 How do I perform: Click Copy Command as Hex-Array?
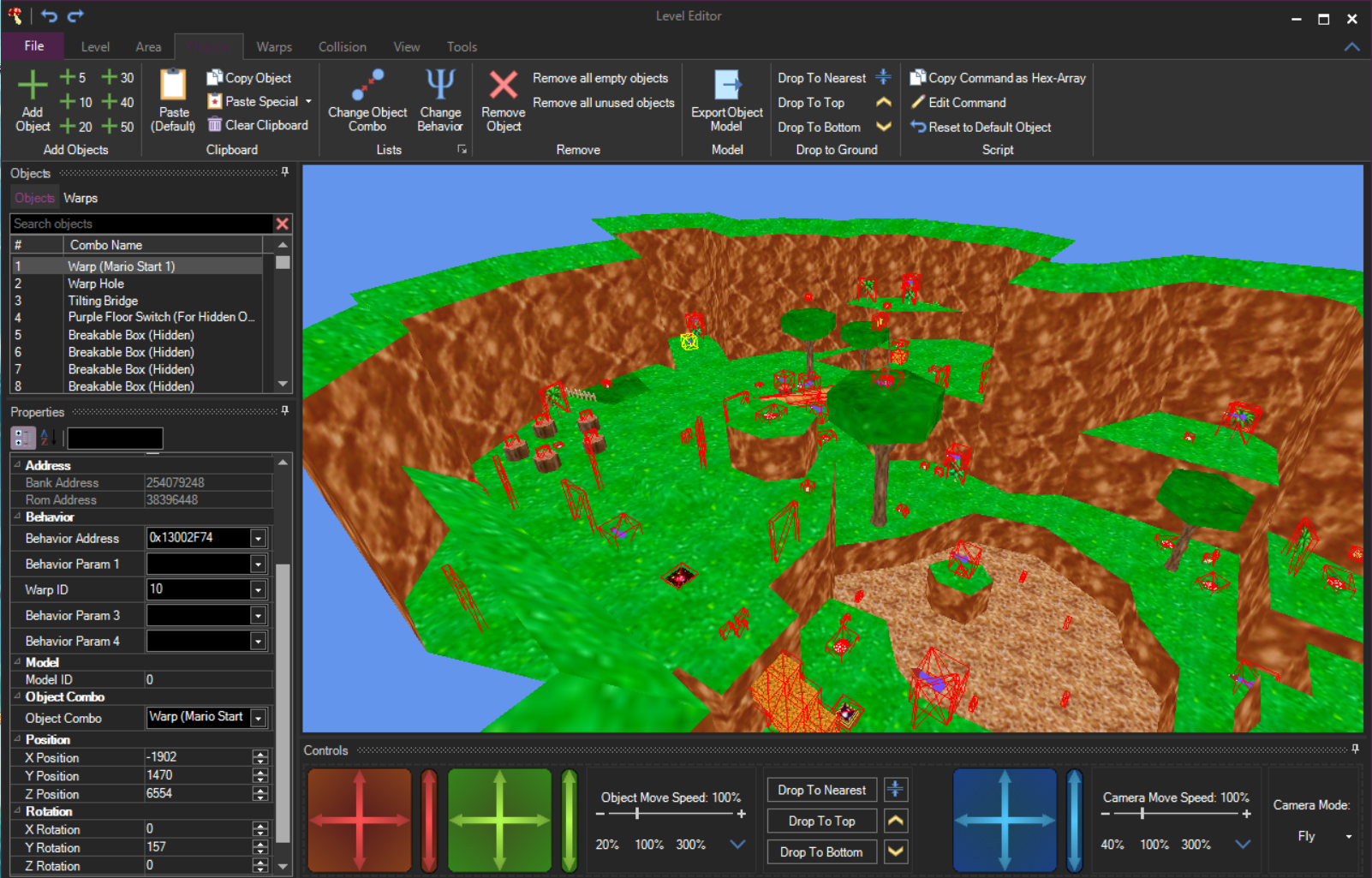pos(998,78)
